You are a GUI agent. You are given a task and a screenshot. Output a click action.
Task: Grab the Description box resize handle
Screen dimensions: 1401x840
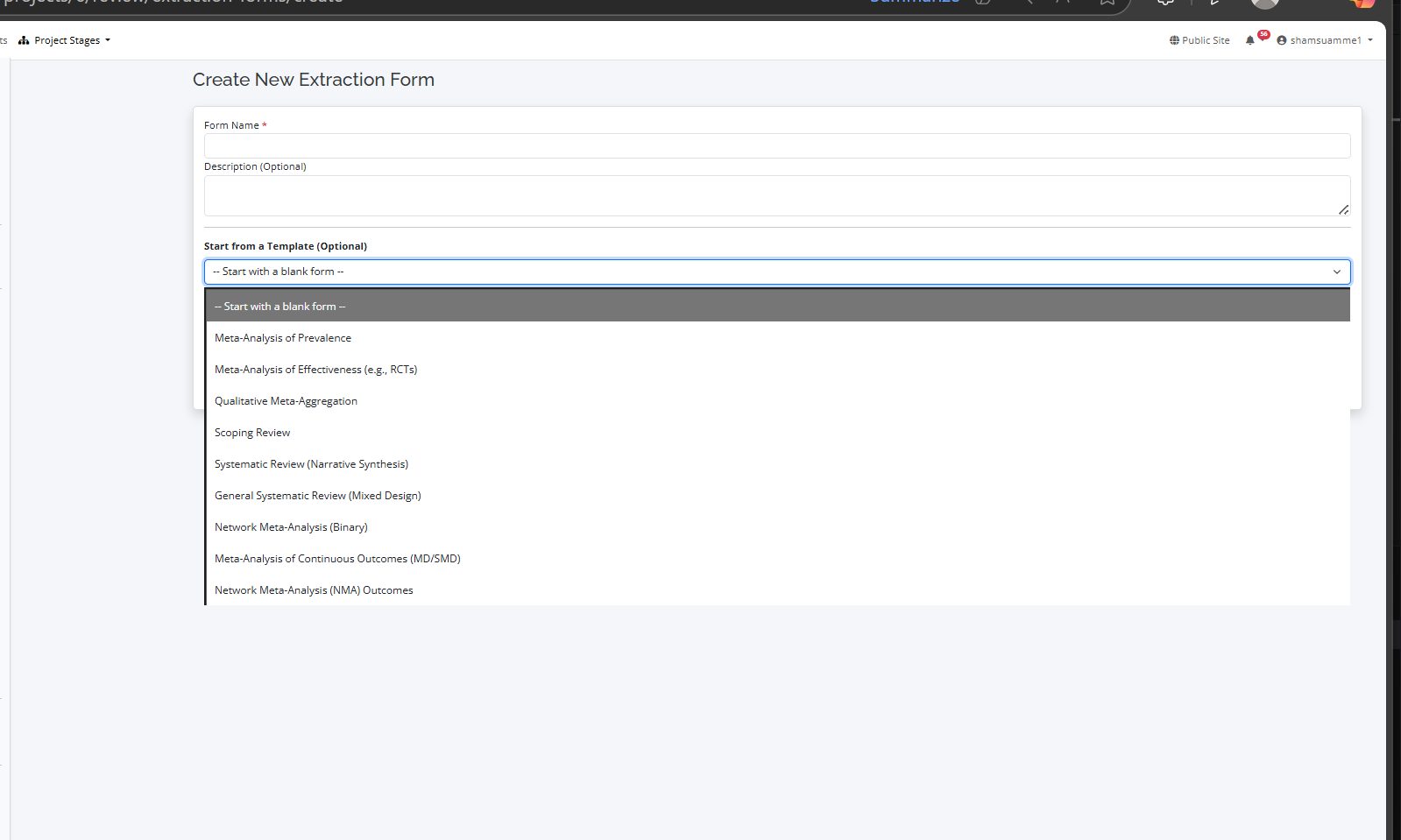(1343, 209)
